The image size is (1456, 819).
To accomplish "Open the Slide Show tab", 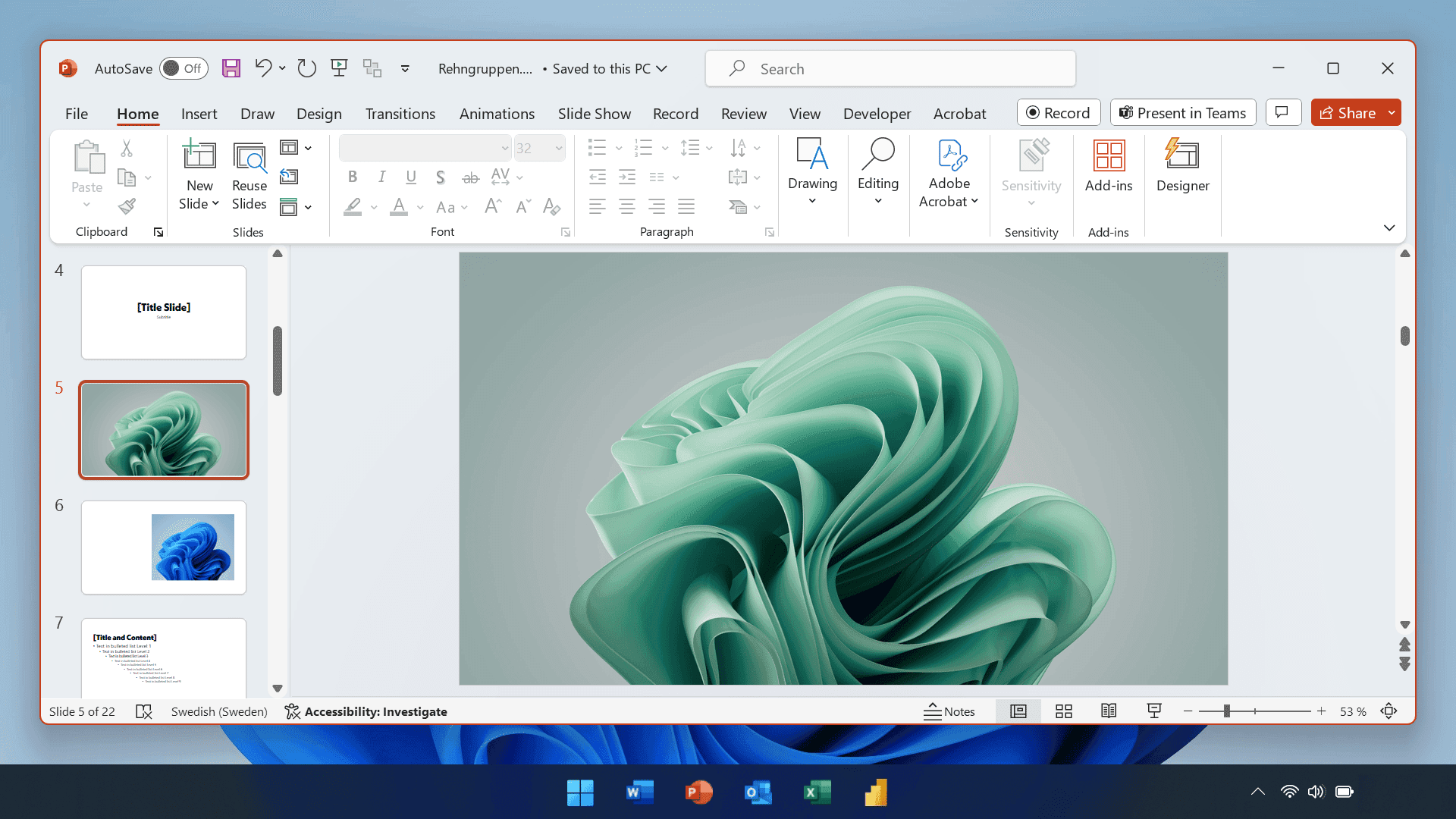I will click(595, 114).
